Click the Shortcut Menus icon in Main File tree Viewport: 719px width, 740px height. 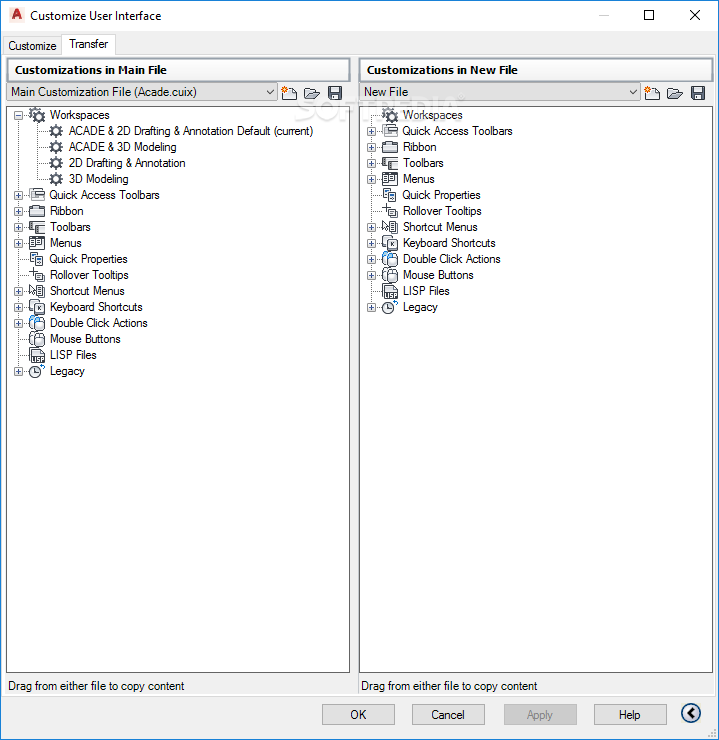[x=37, y=291]
